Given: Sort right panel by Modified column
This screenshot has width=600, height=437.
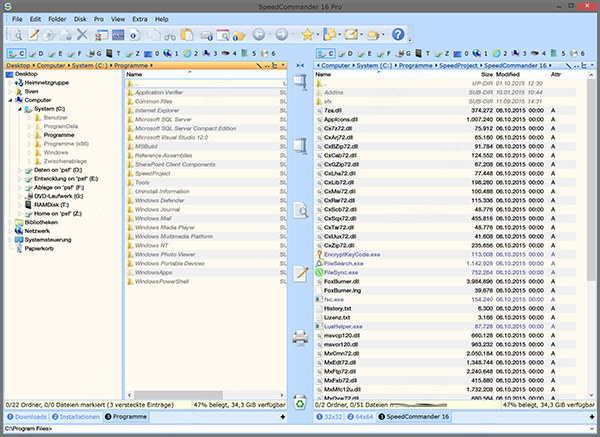Looking at the screenshot, I should coord(508,74).
